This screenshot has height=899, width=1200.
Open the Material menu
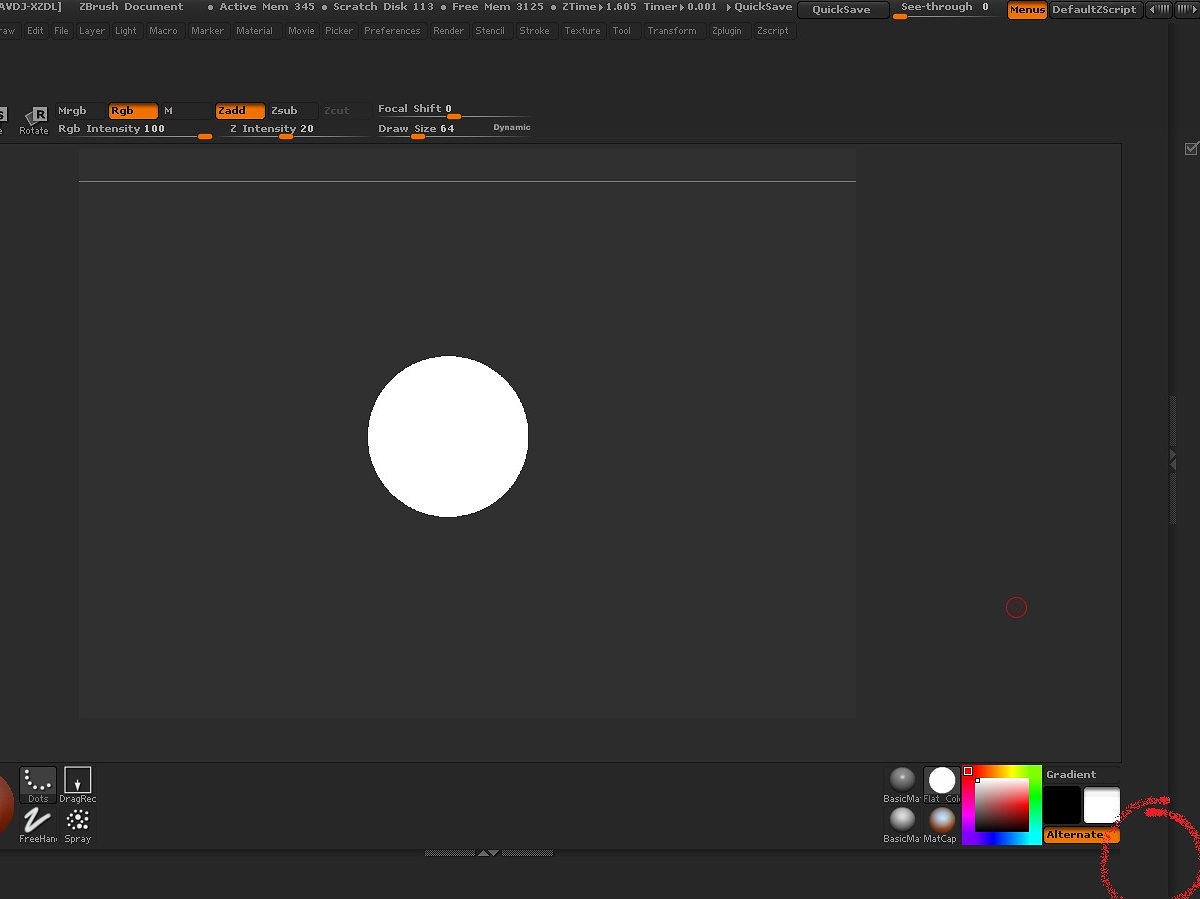pyautogui.click(x=254, y=31)
